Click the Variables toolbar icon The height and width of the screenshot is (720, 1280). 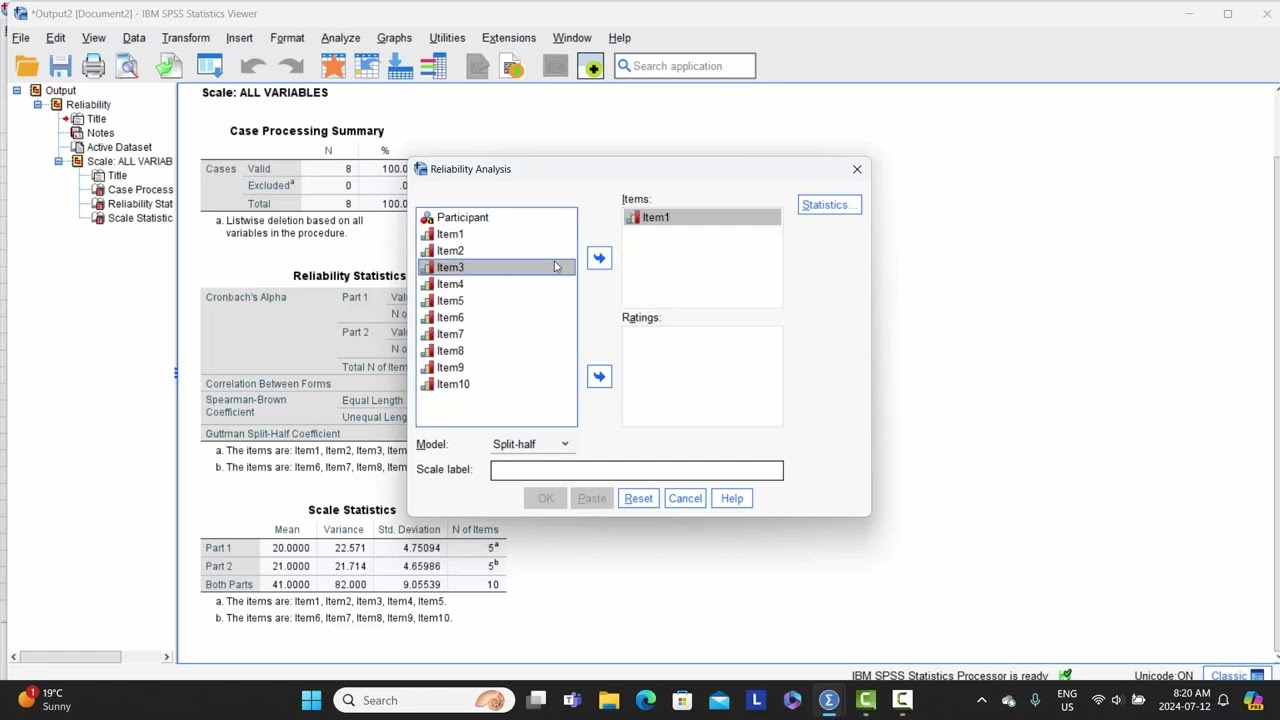click(433, 66)
